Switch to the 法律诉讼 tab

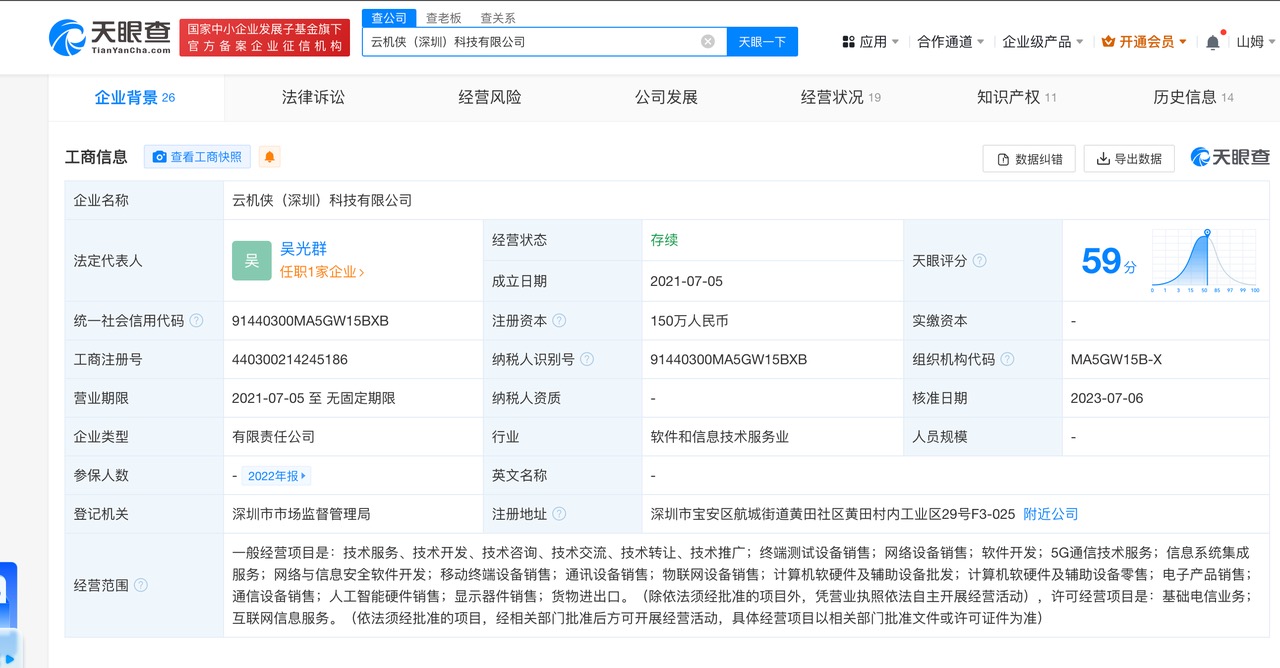(313, 97)
